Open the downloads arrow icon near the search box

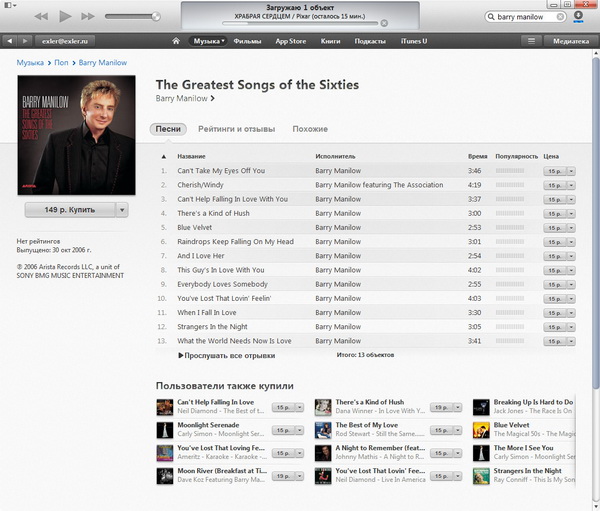click(x=578, y=16)
